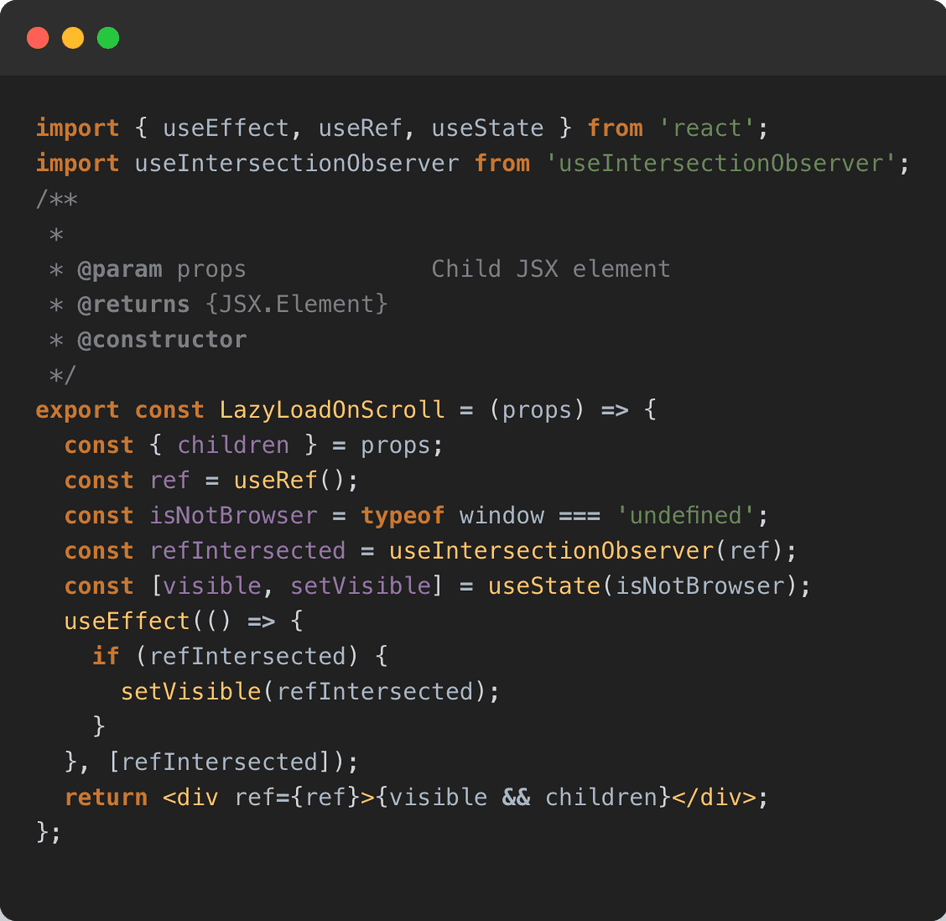The image size is (946, 921).
Task: Click the typeof keyword
Action: point(402,516)
